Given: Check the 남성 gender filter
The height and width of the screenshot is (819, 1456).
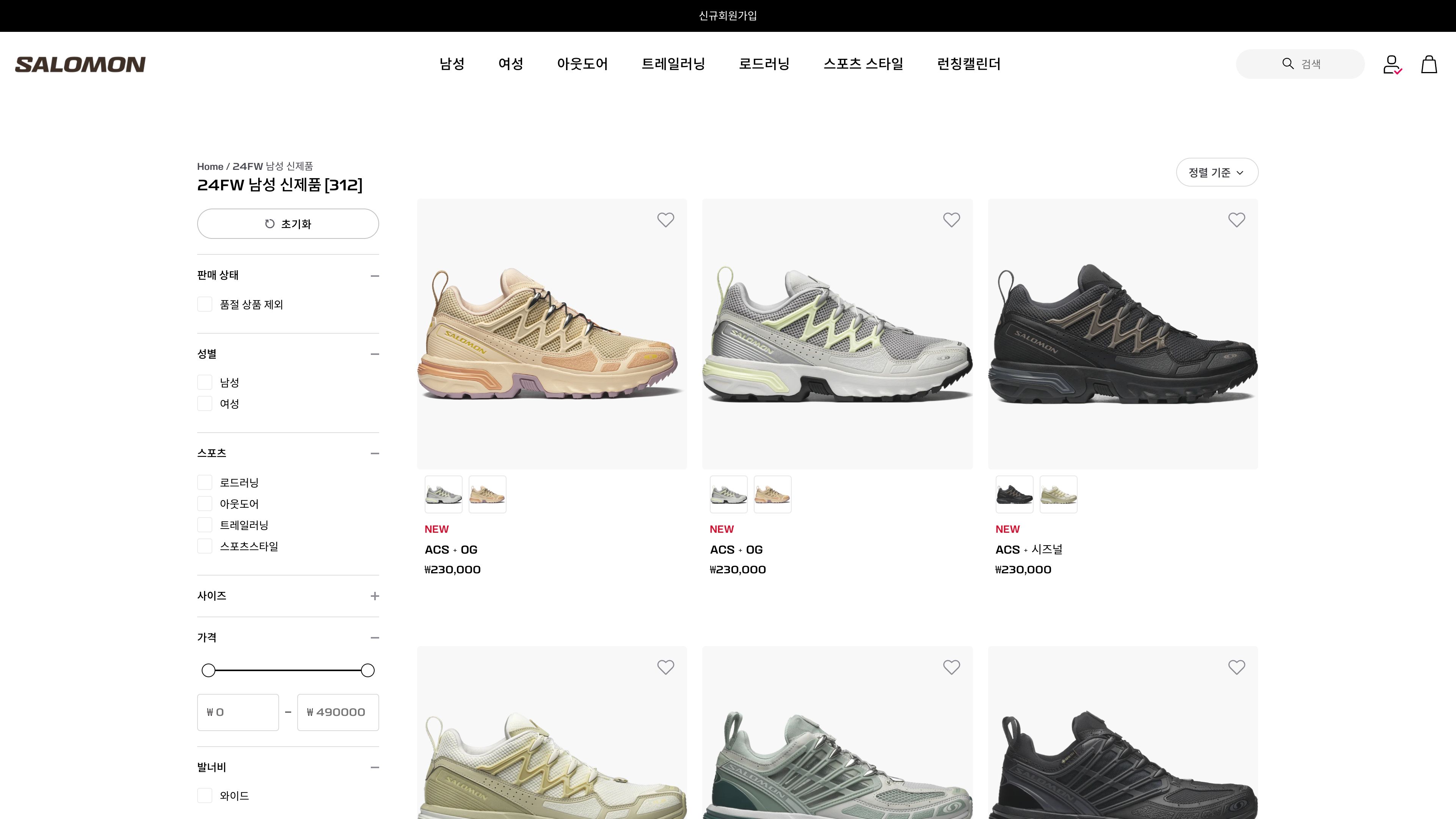Looking at the screenshot, I should pyautogui.click(x=205, y=382).
